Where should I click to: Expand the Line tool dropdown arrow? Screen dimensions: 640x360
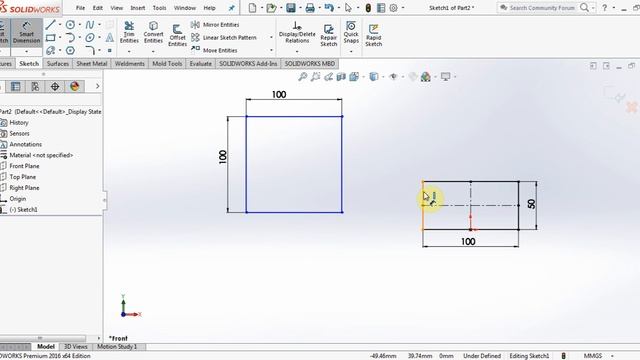click(x=60, y=25)
